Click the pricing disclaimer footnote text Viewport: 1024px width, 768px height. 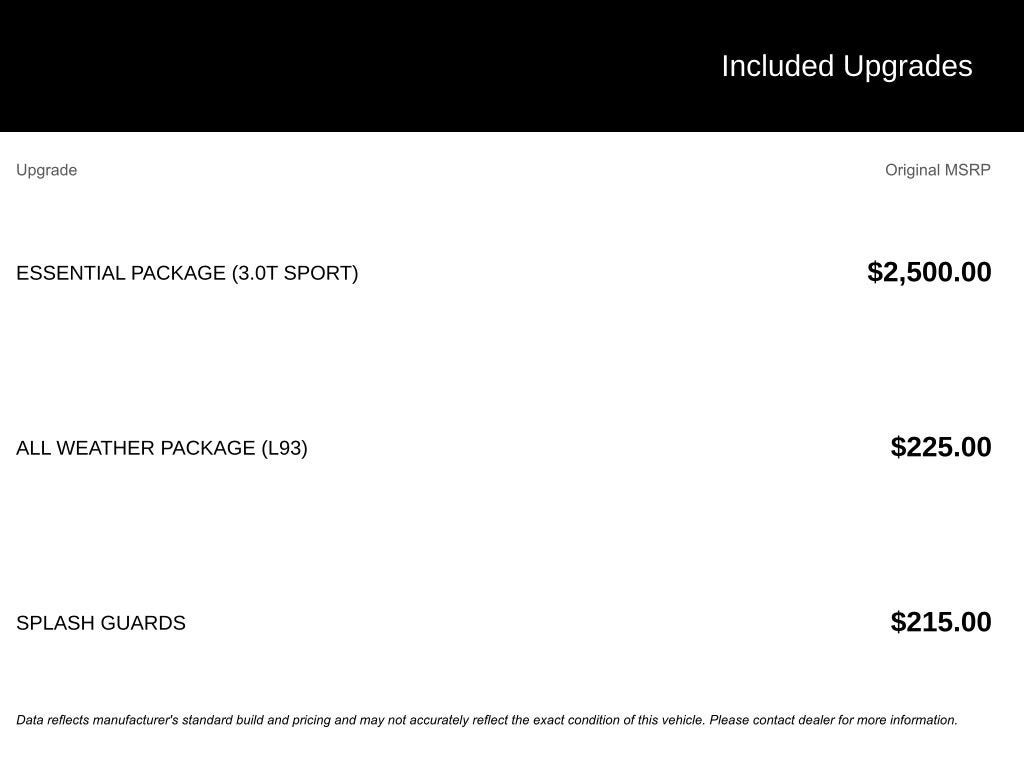coord(486,720)
